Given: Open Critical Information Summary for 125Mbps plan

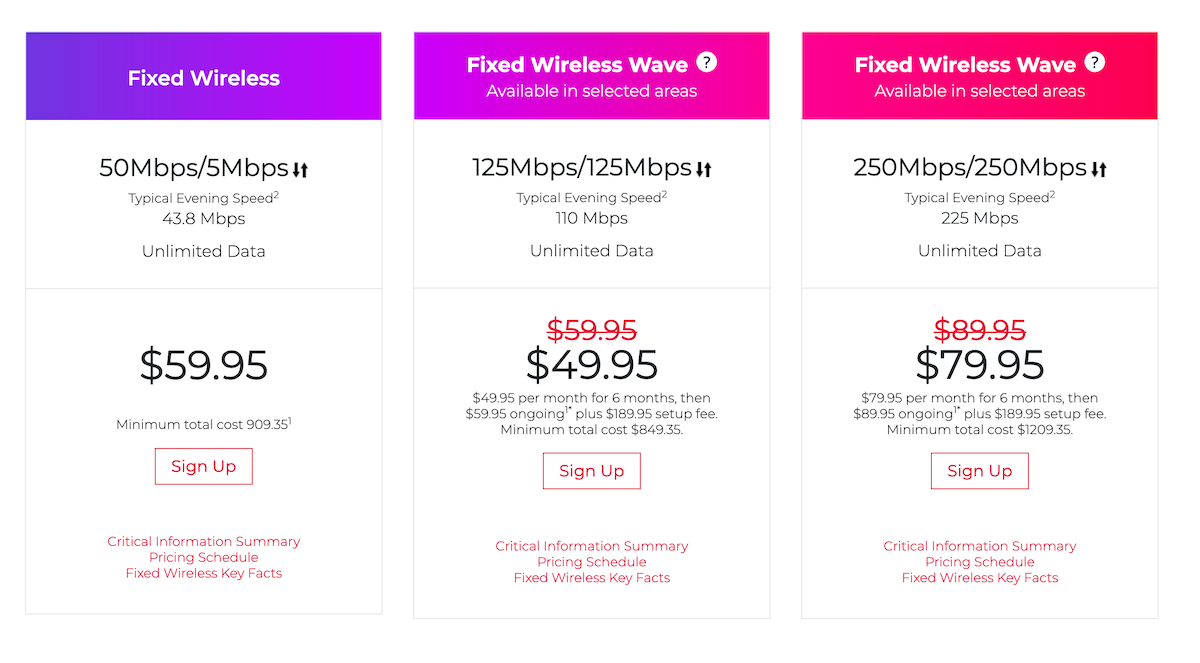Looking at the screenshot, I should coord(591,547).
